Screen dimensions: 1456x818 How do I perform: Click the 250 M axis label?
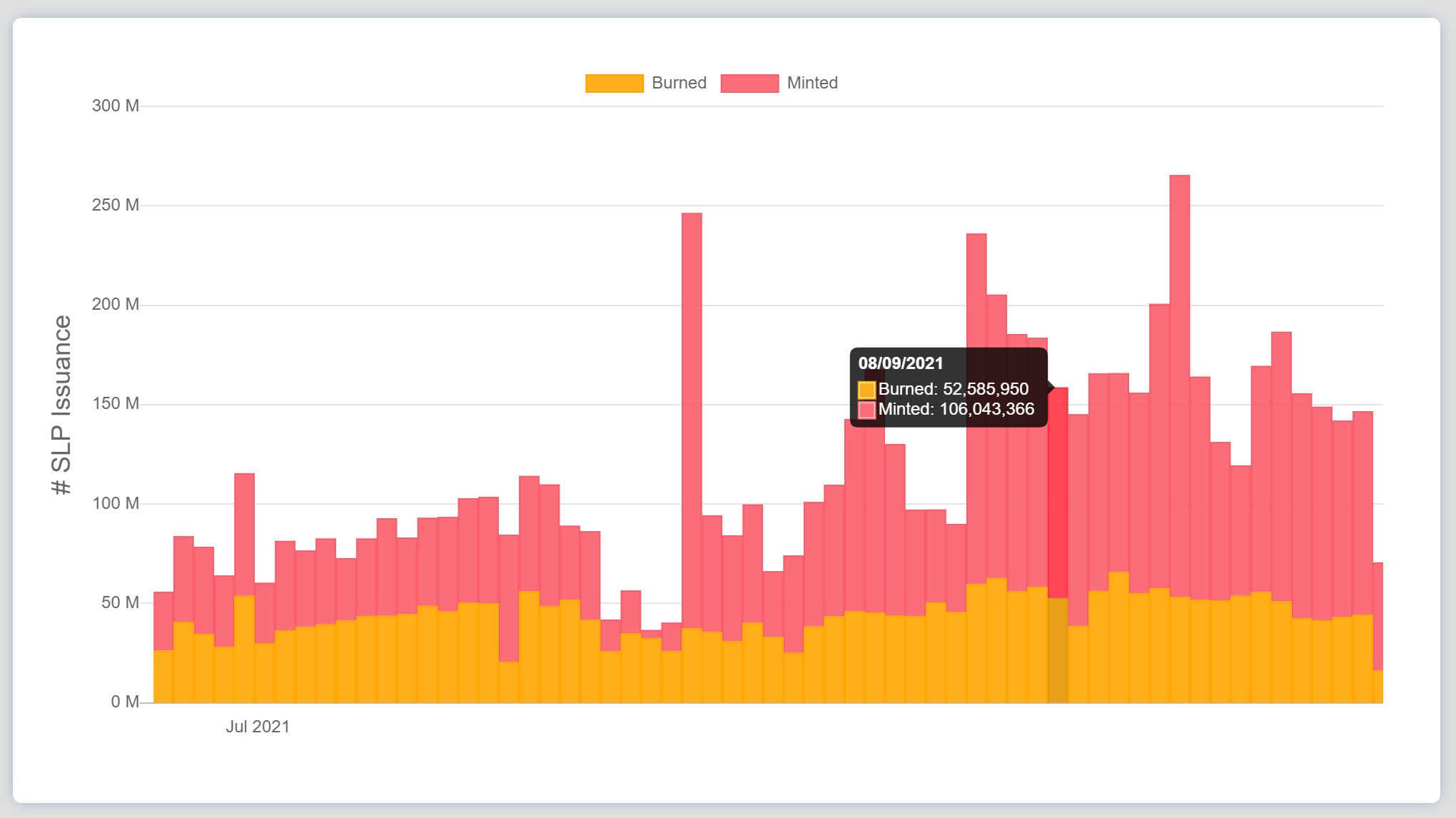(x=116, y=205)
